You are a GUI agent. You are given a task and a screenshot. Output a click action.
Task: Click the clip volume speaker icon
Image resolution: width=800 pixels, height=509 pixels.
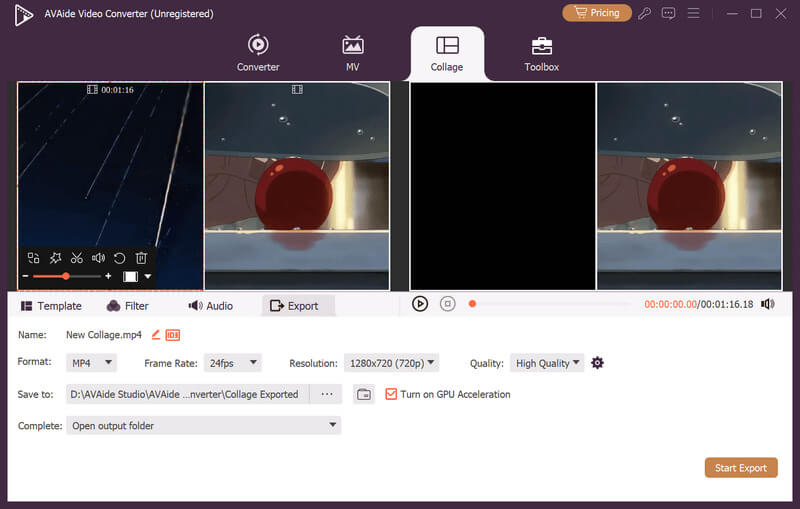pyautogui.click(x=98, y=258)
